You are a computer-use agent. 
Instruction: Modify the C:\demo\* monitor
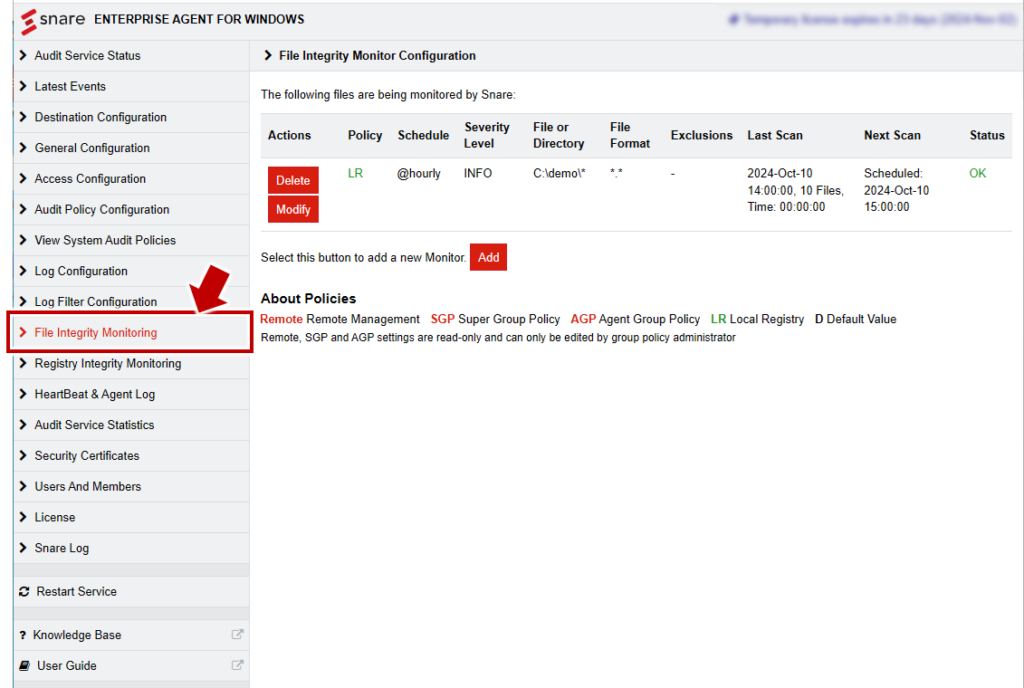[x=293, y=210]
